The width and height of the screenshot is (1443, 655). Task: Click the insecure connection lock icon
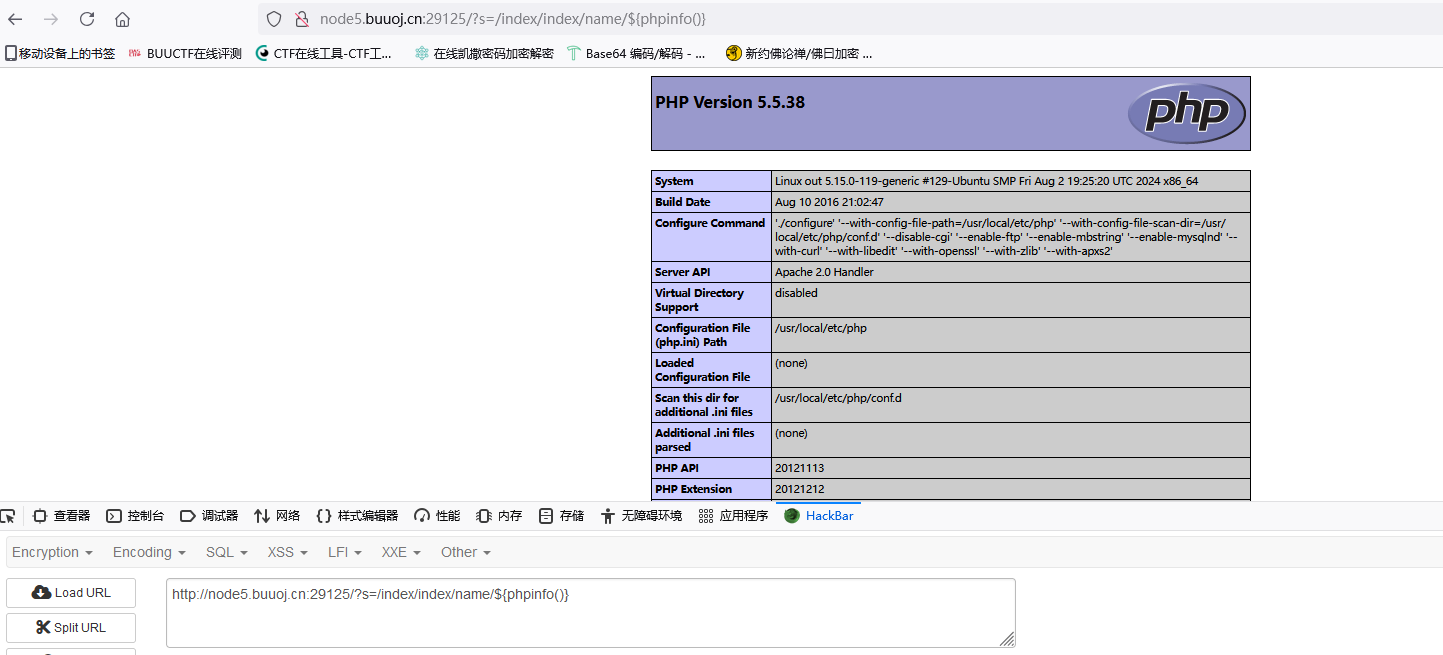pos(301,19)
